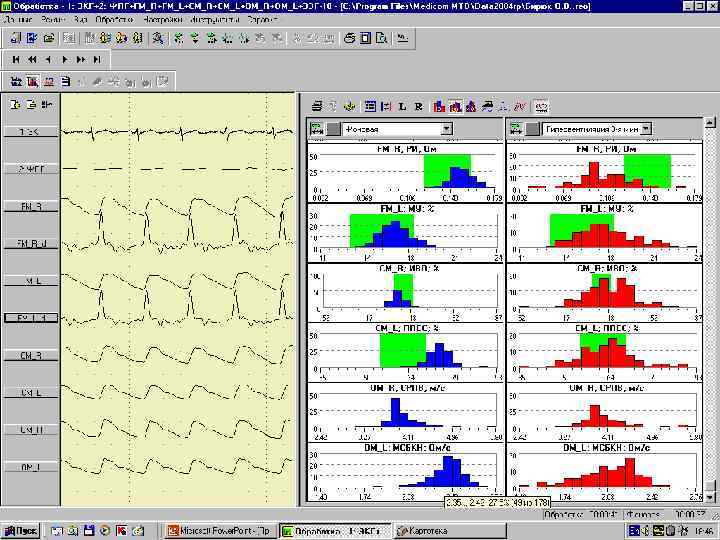Image resolution: width=720 pixels, height=540 pixels.
Task: Click the list icon in third toolbar row
Action: click(66, 82)
